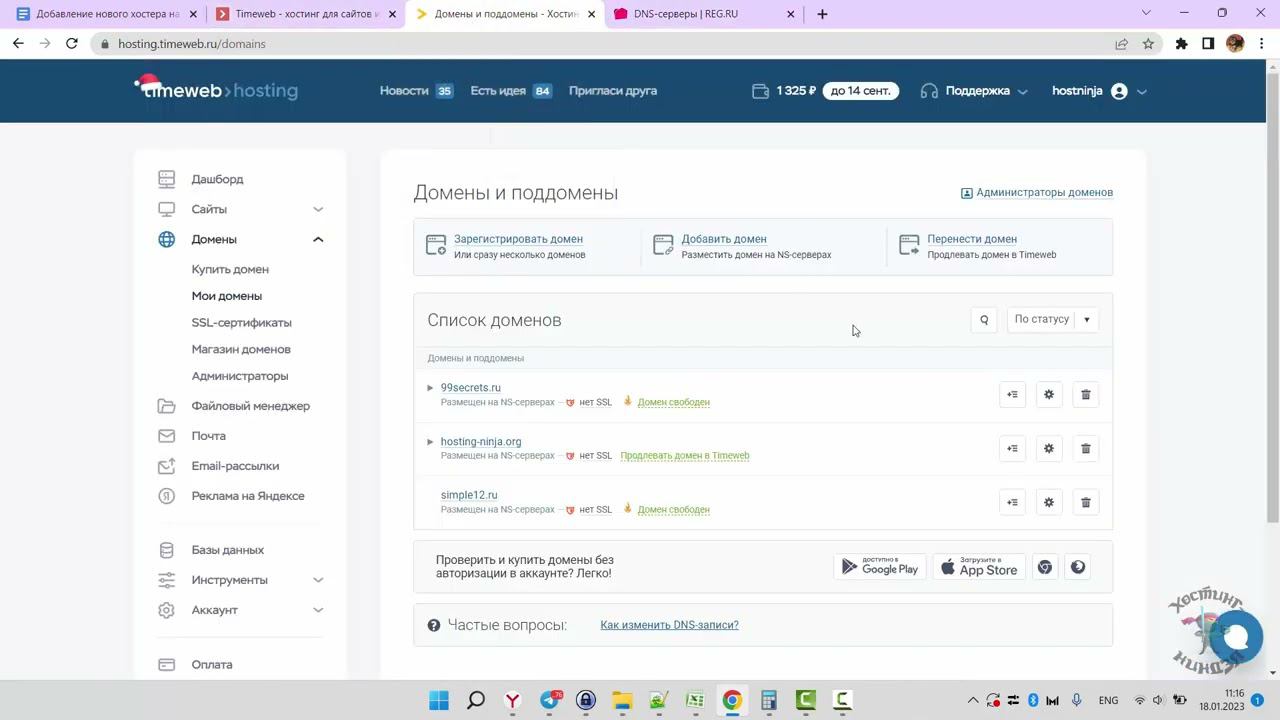Image resolution: width=1280 pixels, height=720 pixels.
Task: Open Файловый менеджер in sidebar
Action: coord(251,406)
